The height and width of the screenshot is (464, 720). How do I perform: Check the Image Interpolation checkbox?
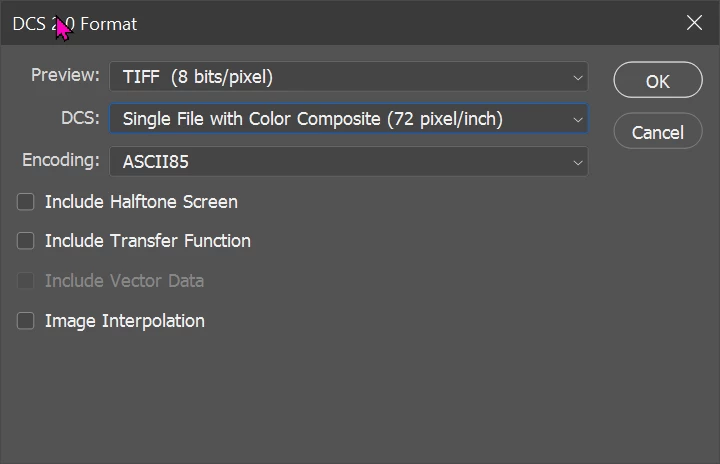pos(26,321)
